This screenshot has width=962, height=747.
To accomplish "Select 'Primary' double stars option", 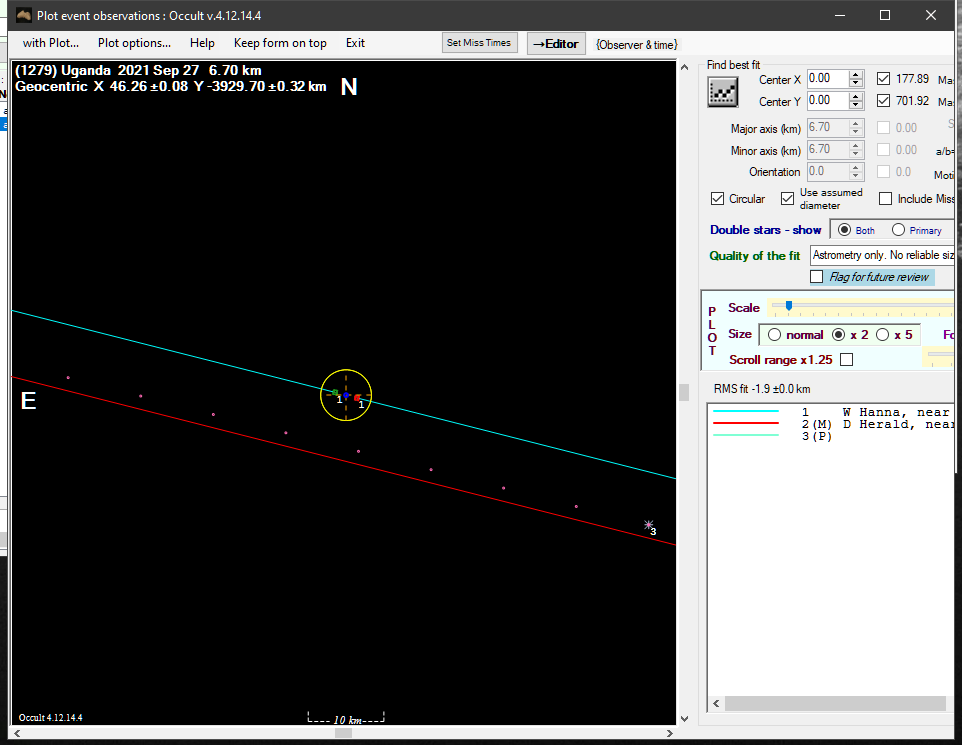I will click(x=898, y=230).
